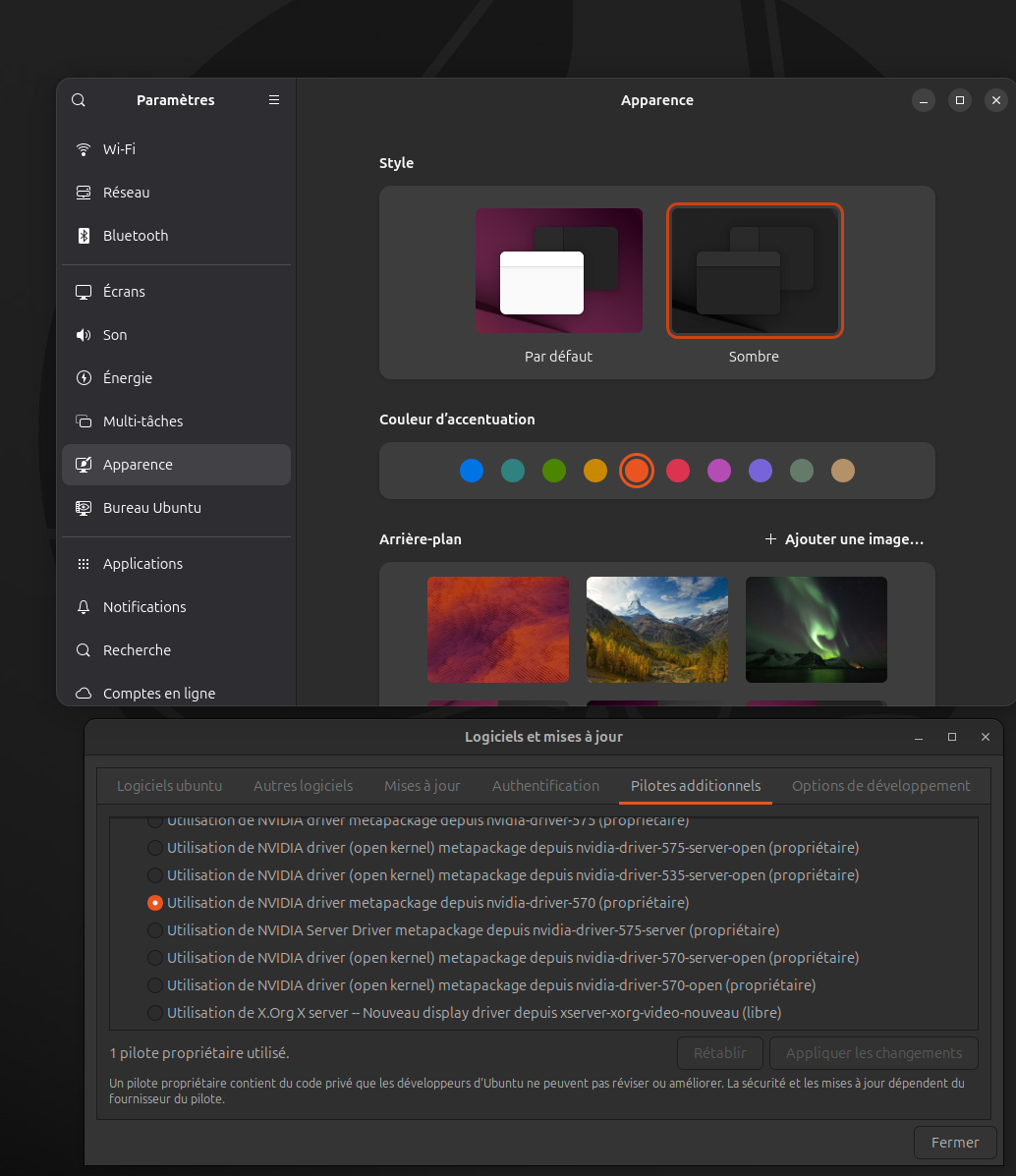The image size is (1016, 1176).
Task: Select nvidia-driver-570-open radio option
Action: 155,985
